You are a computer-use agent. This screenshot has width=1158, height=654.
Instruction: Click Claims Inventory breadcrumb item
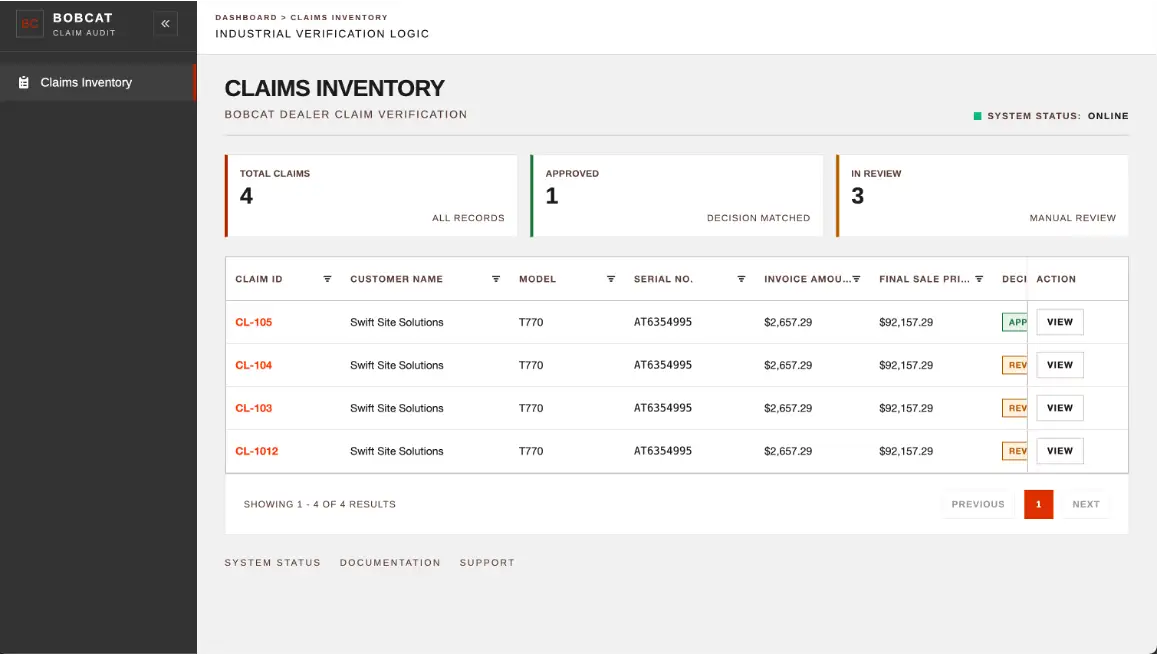pos(339,17)
